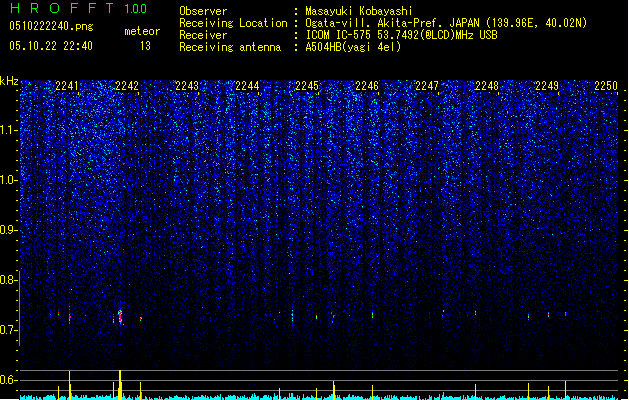This screenshot has width=629, height=400.
Task: Click the Receiver label
Action: 203,35
